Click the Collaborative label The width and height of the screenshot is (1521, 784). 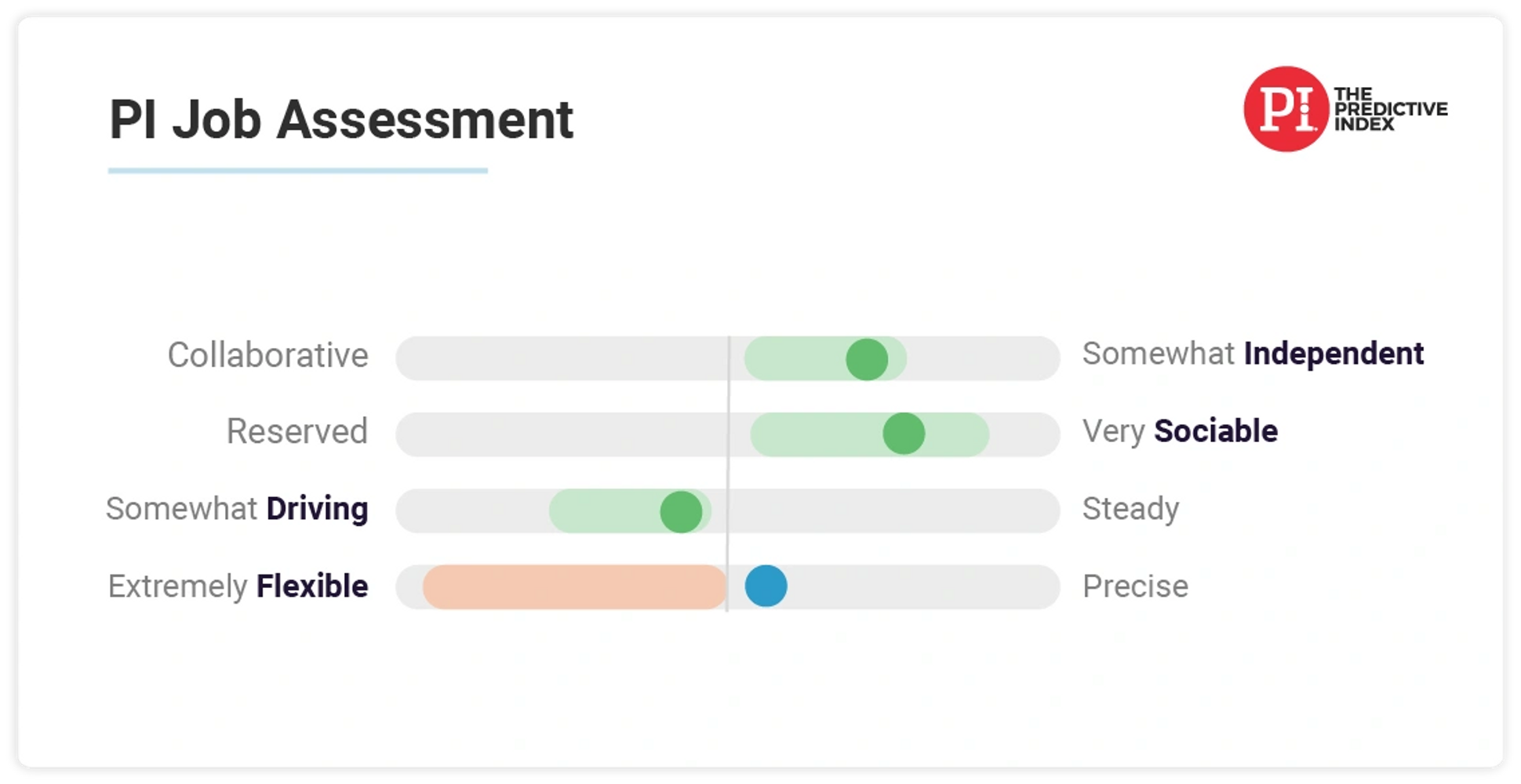[x=267, y=355]
